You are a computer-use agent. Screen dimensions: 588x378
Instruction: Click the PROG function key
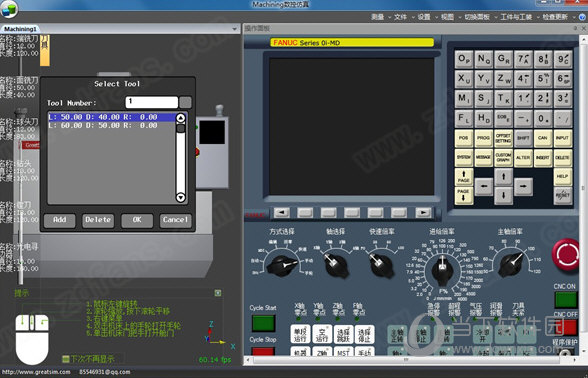pyautogui.click(x=483, y=138)
